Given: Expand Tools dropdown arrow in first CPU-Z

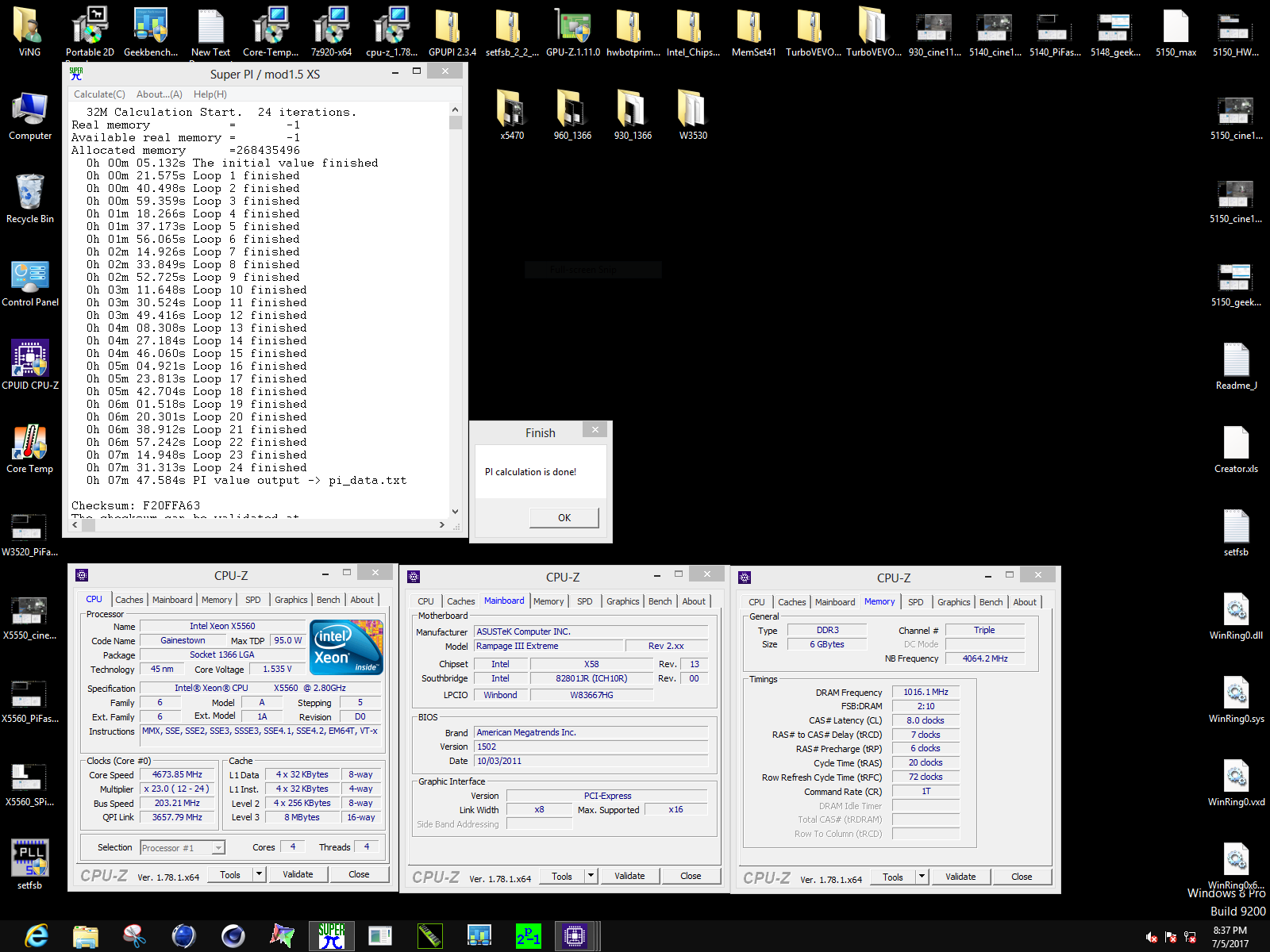Looking at the screenshot, I should point(259,874).
